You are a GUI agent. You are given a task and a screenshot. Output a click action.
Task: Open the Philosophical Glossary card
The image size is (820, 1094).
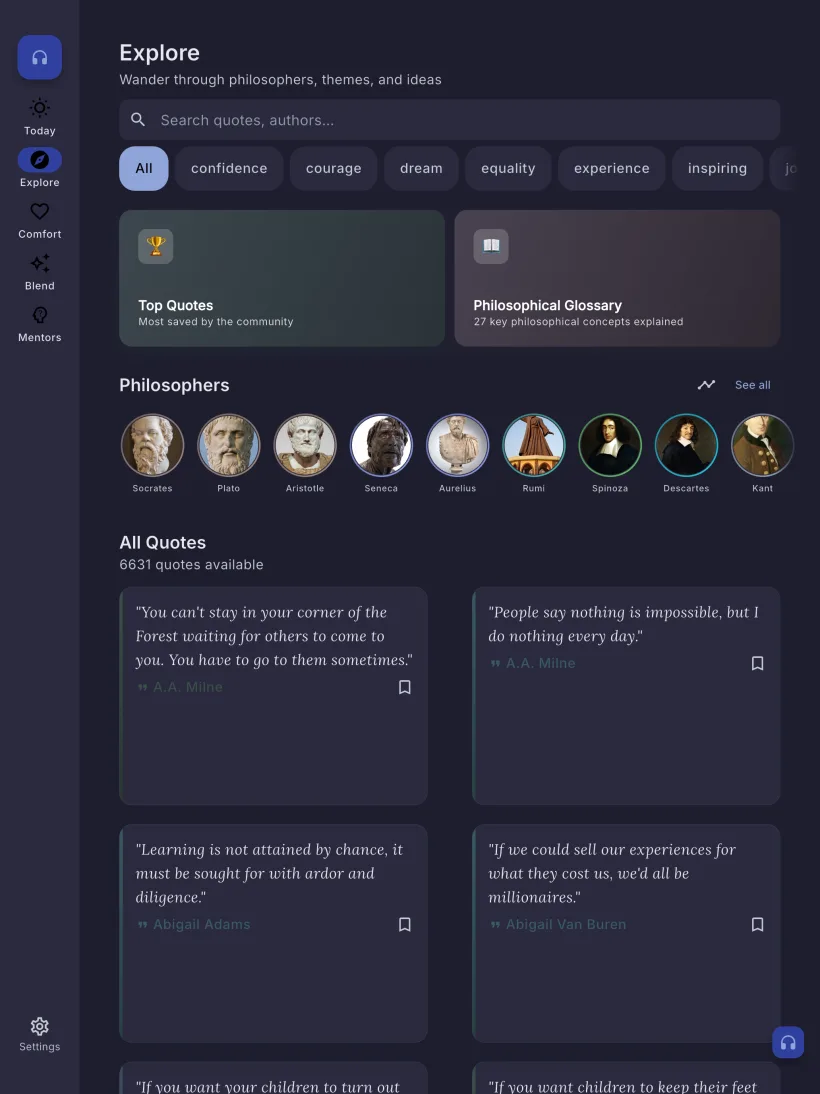617,278
